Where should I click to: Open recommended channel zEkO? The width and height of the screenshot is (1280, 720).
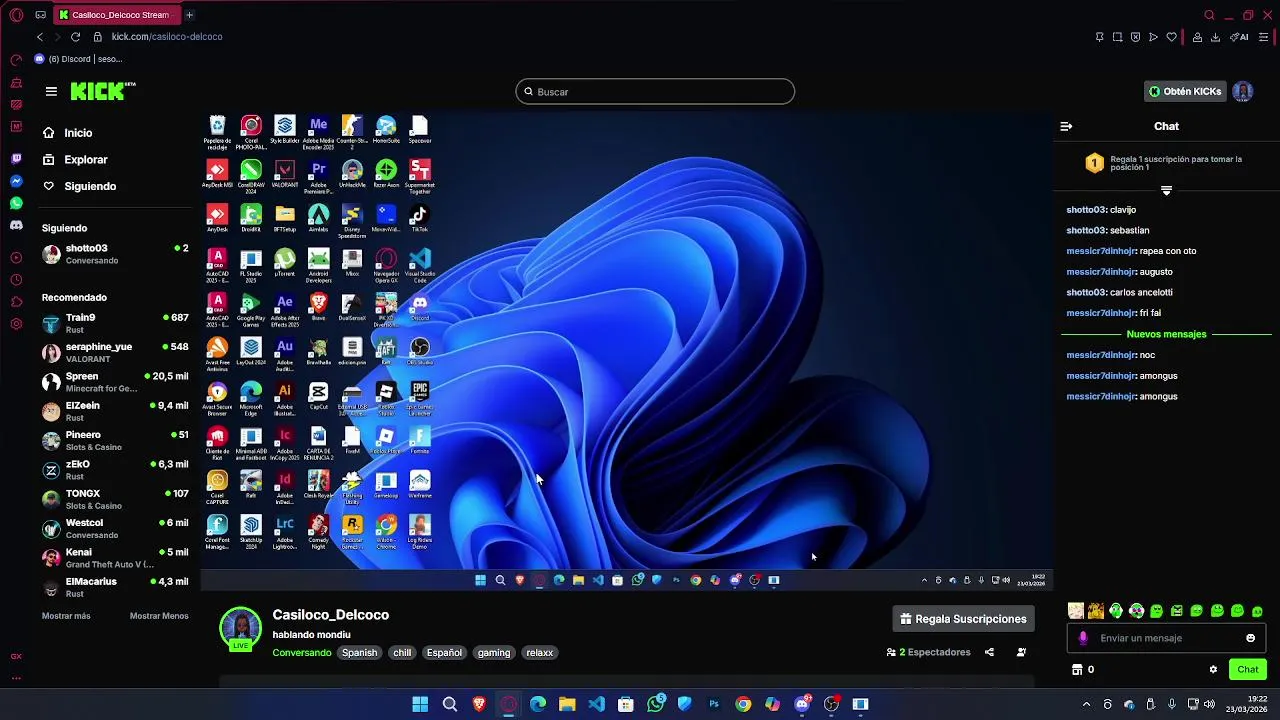(x=114, y=470)
